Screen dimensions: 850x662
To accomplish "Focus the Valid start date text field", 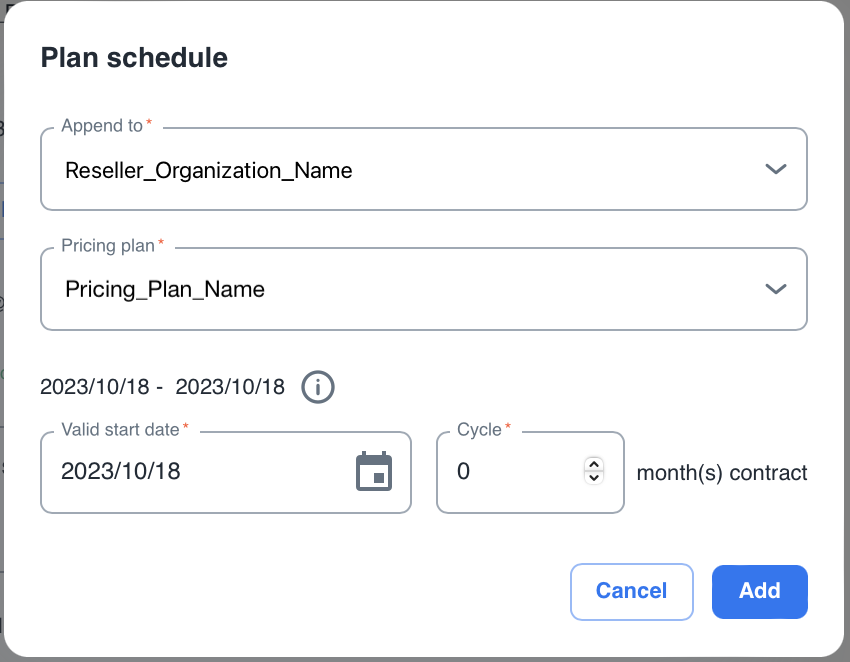I will pos(190,472).
